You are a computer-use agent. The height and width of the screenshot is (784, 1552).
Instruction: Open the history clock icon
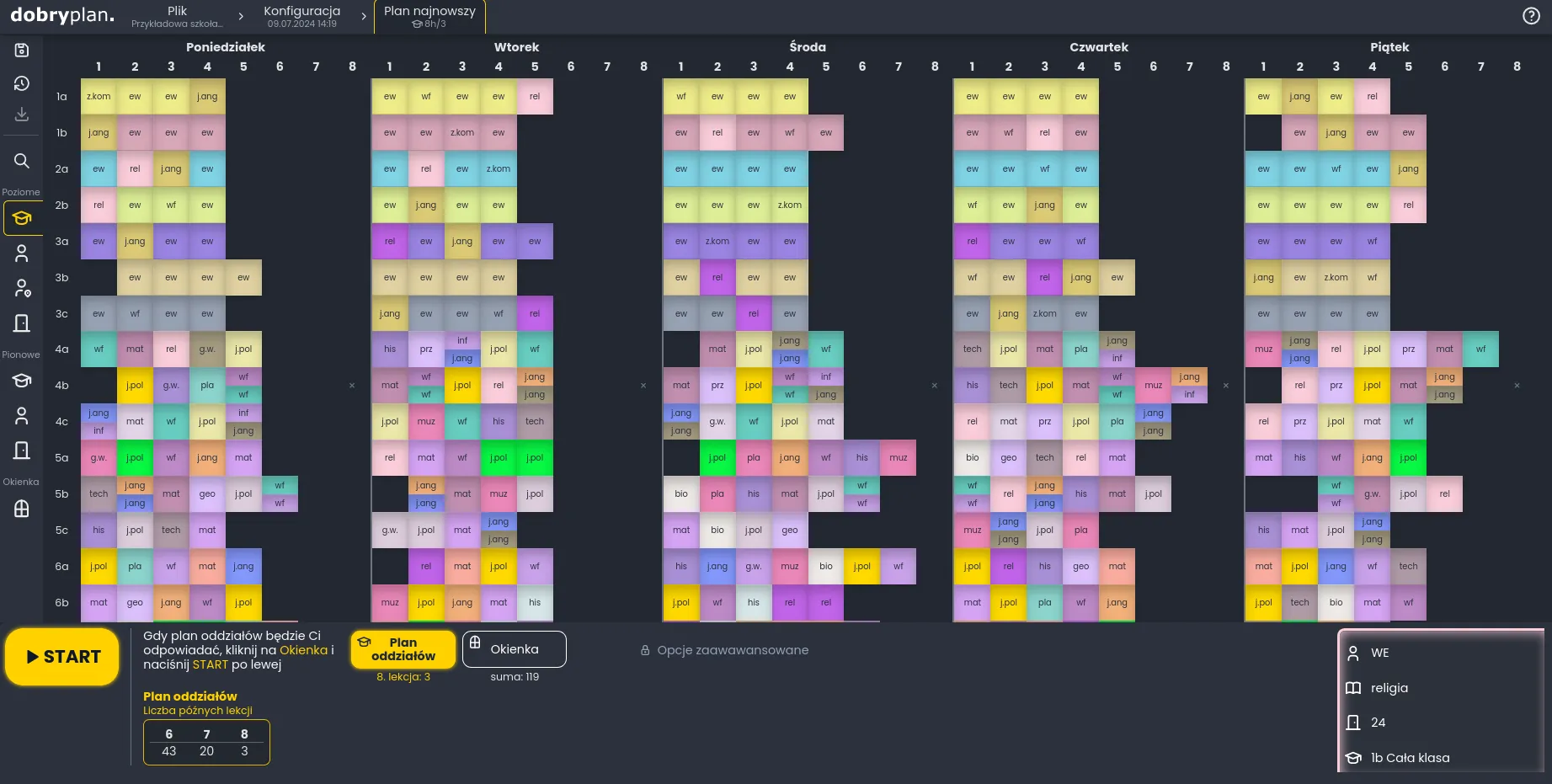[x=22, y=83]
